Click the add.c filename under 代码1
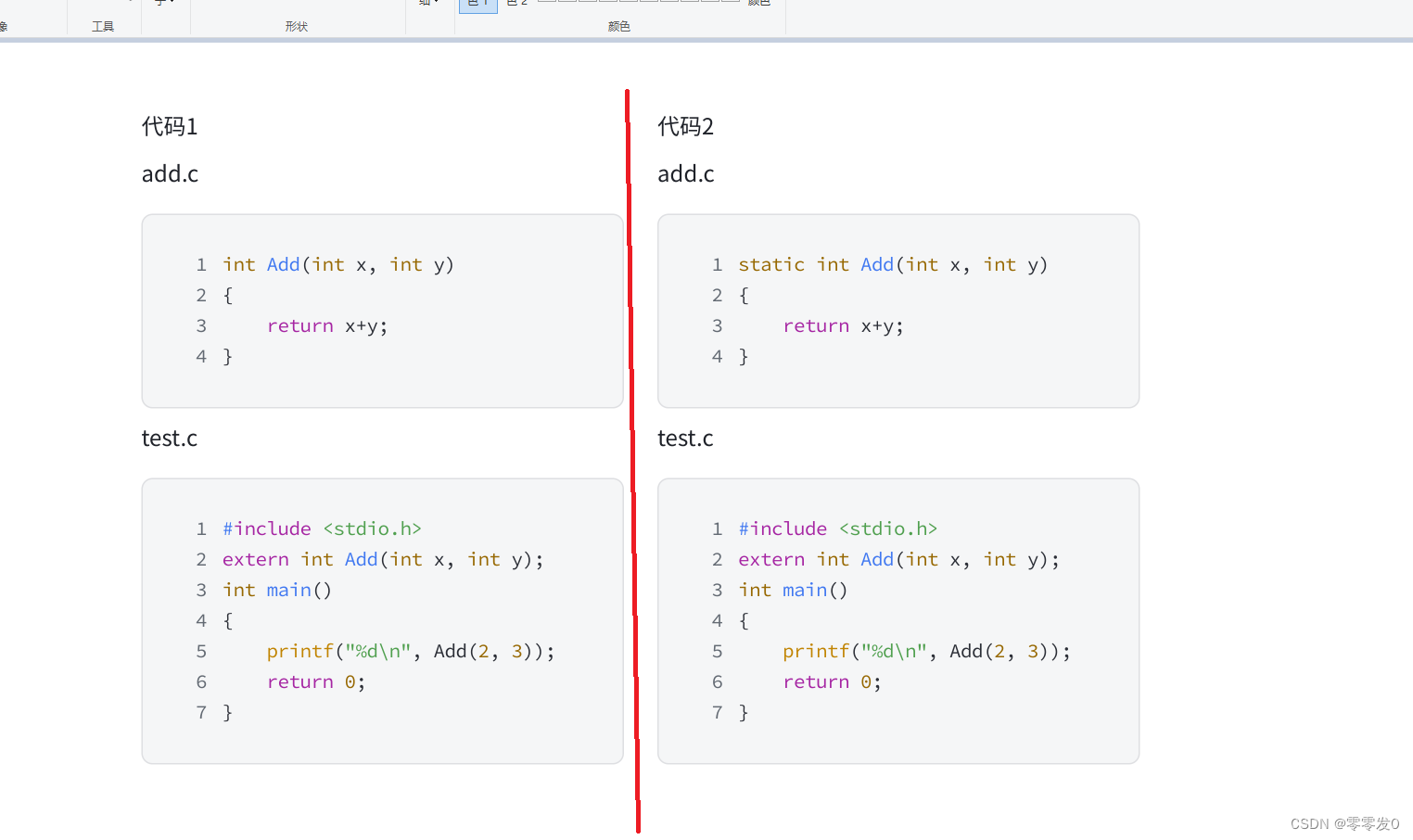 pos(170,173)
